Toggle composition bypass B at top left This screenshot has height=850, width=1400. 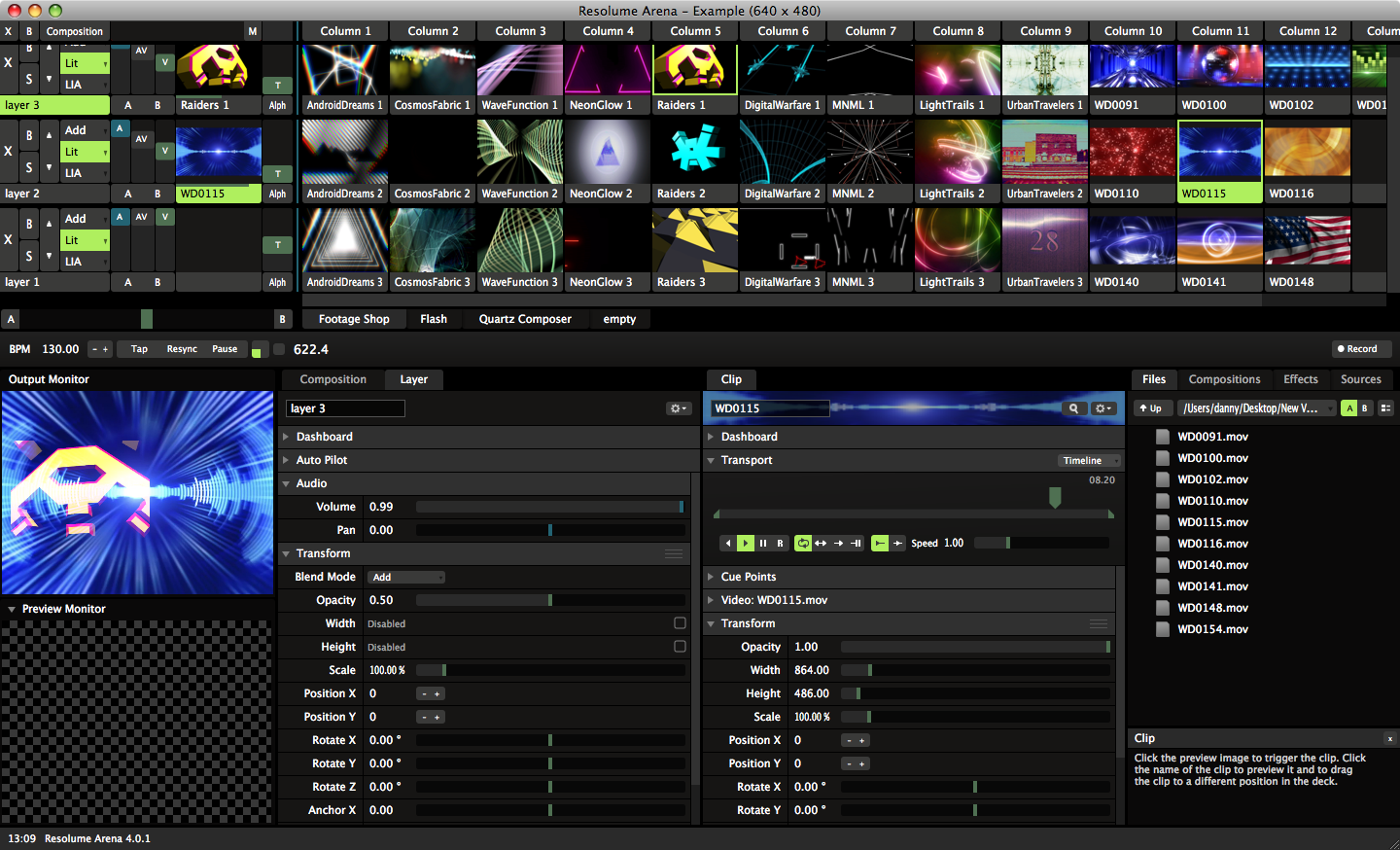29,31
